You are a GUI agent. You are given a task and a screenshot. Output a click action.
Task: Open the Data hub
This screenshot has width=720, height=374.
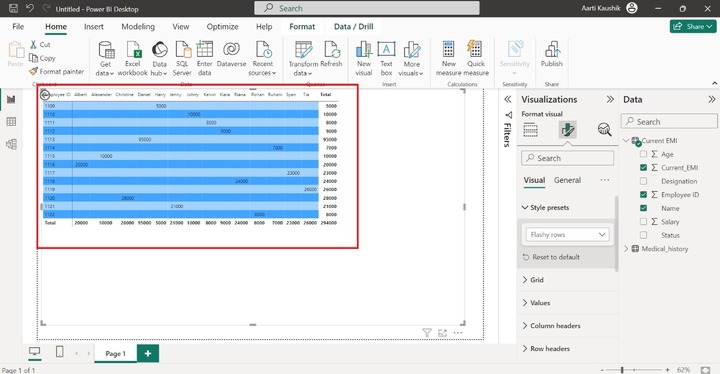[x=159, y=58]
